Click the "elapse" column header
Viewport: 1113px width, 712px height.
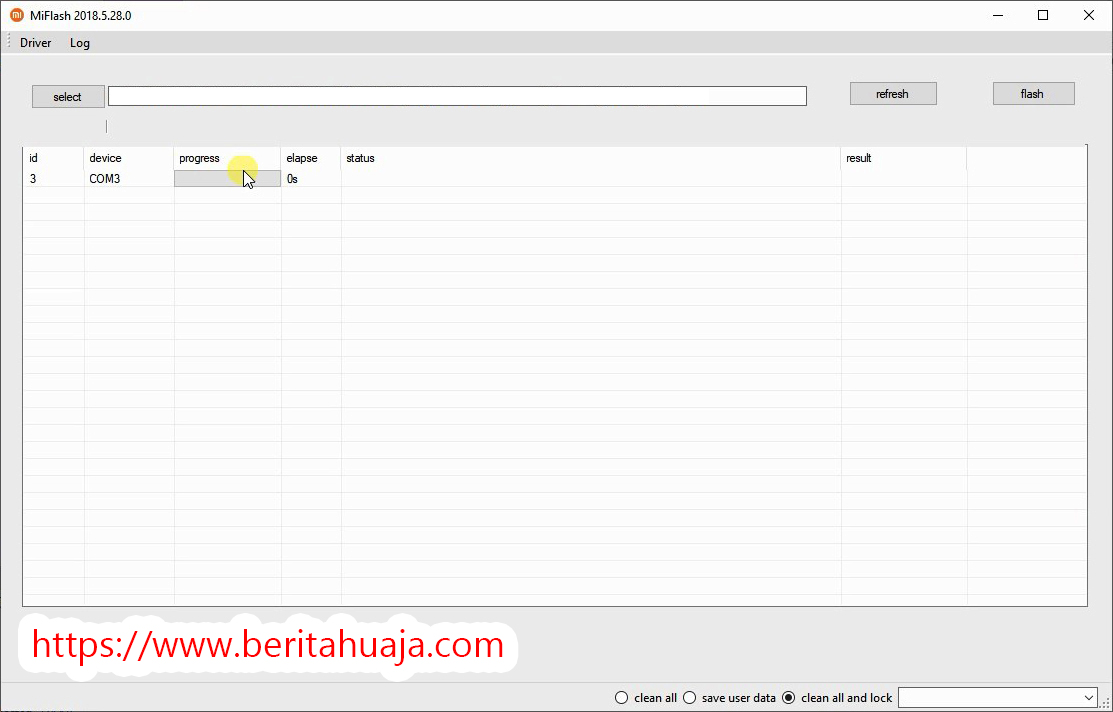(x=302, y=158)
